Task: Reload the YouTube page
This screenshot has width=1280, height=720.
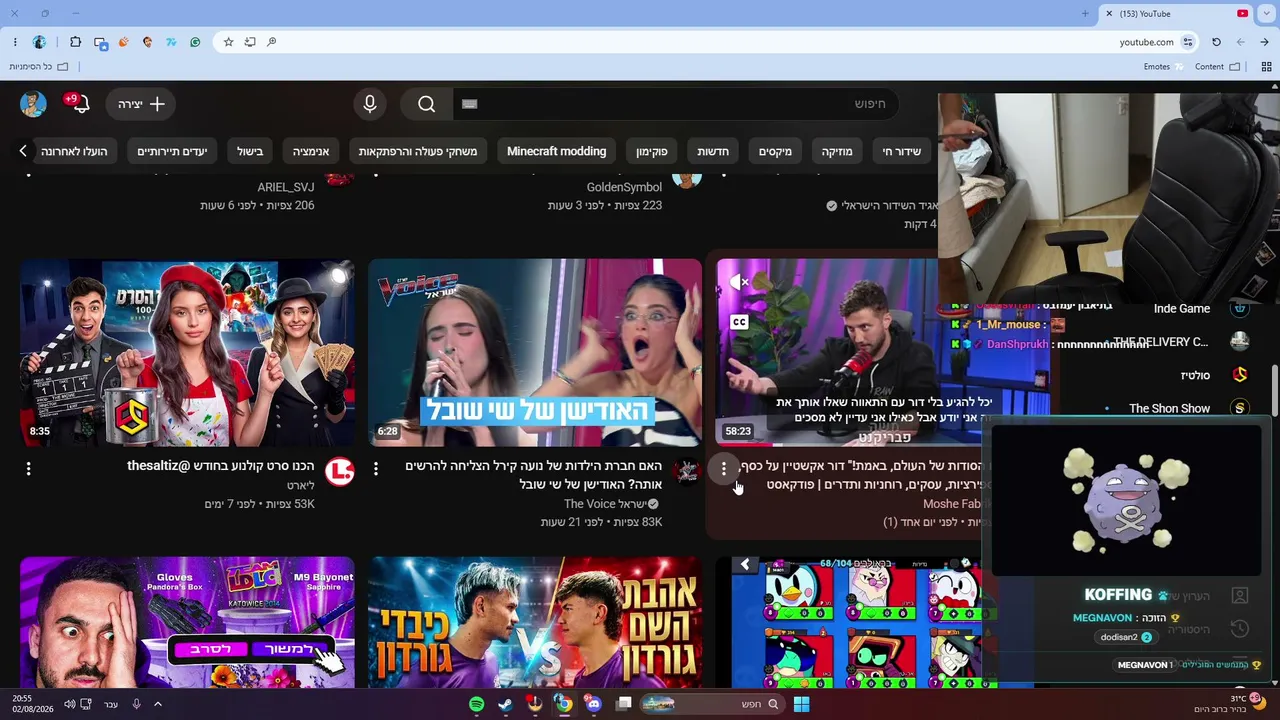Action: click(x=1216, y=42)
